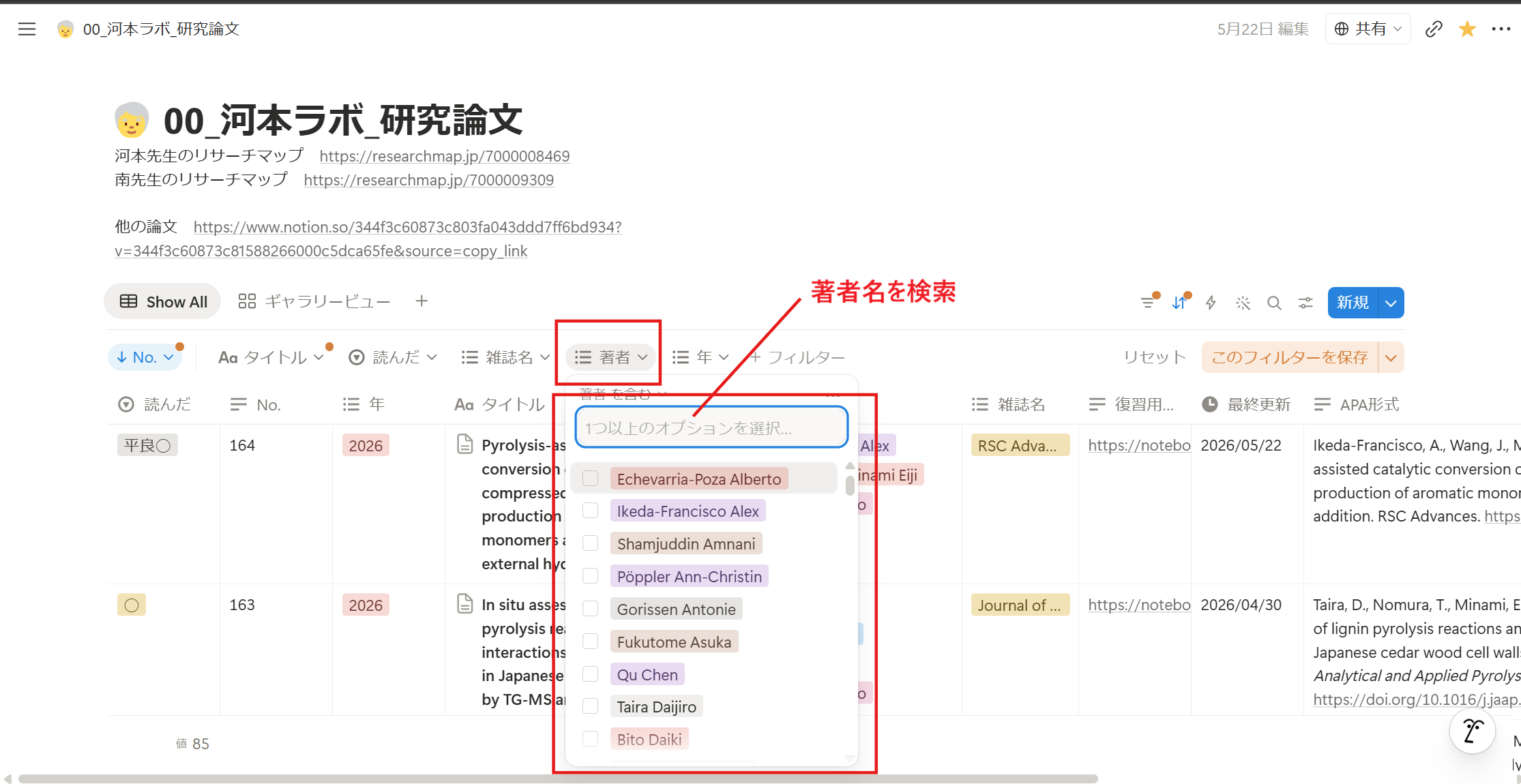Image resolution: width=1521 pixels, height=784 pixels.
Task: Open the sort arrows icon
Action: coord(1179,302)
